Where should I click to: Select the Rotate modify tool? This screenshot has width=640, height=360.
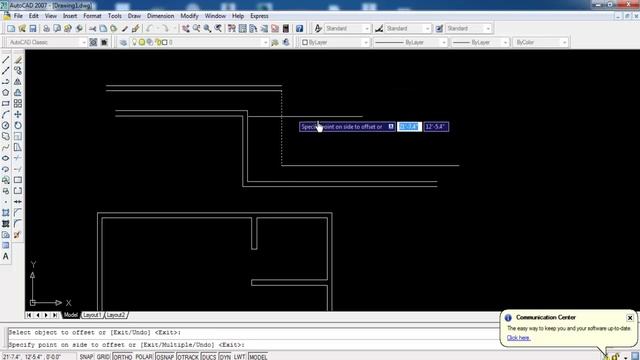pyautogui.click(x=18, y=126)
